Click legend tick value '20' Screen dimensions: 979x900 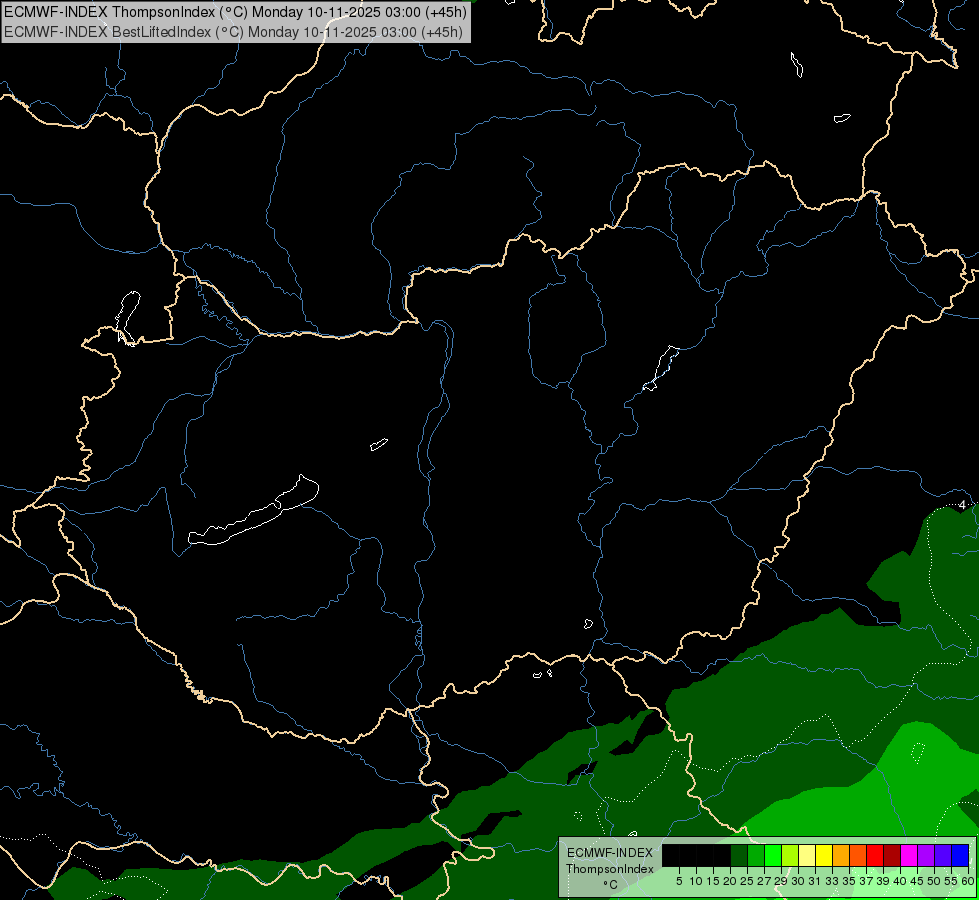[x=730, y=881]
